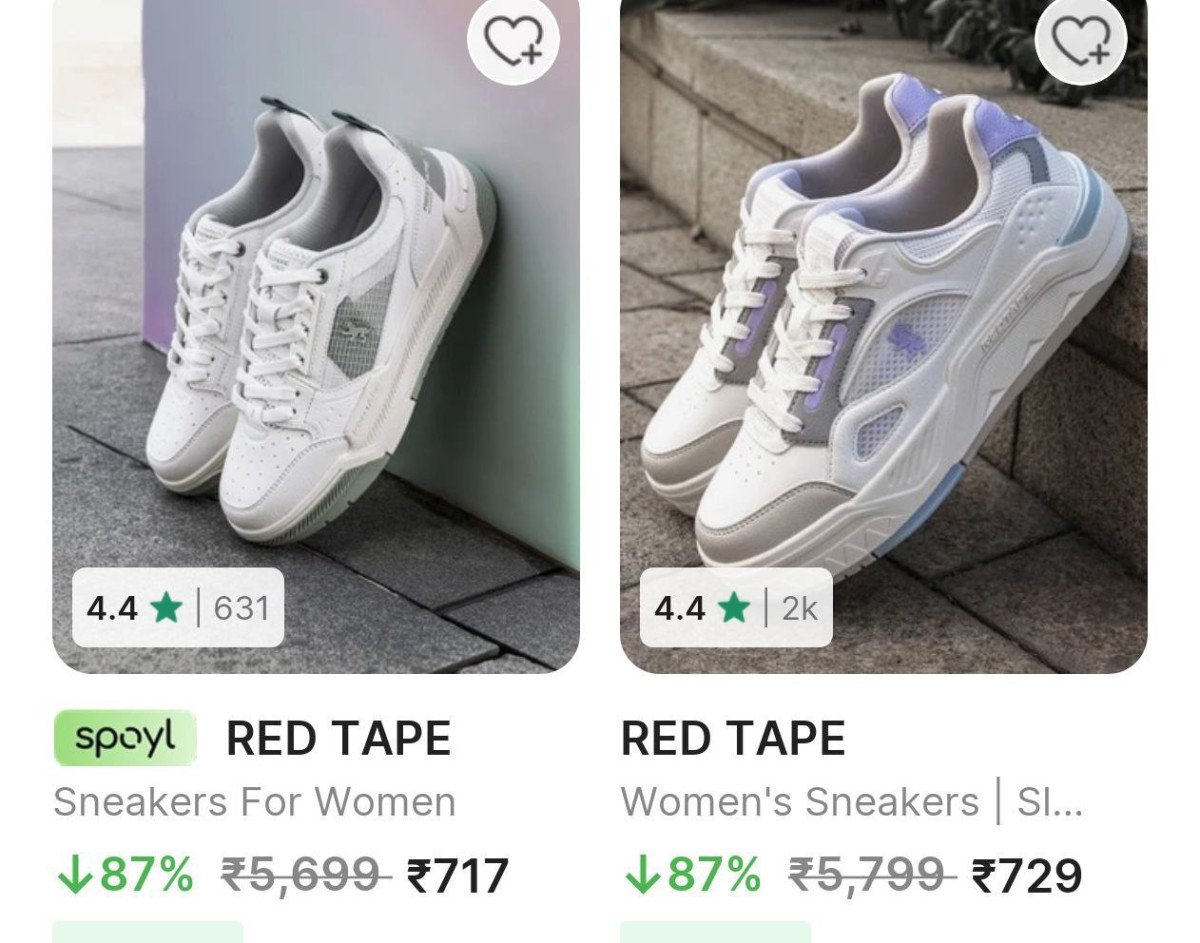
Task: Open the 631 ratings count
Action: click(241, 608)
